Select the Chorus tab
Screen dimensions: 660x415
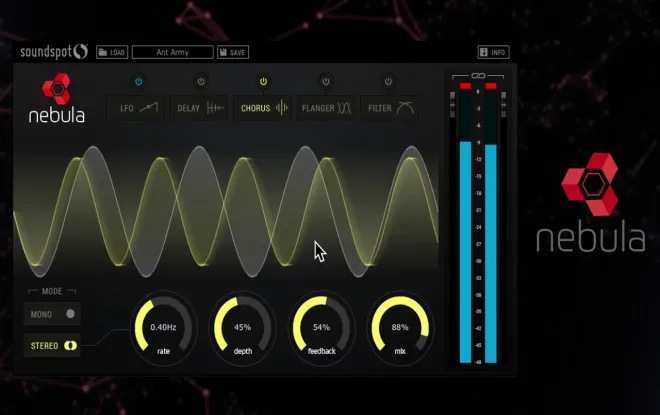pos(262,108)
